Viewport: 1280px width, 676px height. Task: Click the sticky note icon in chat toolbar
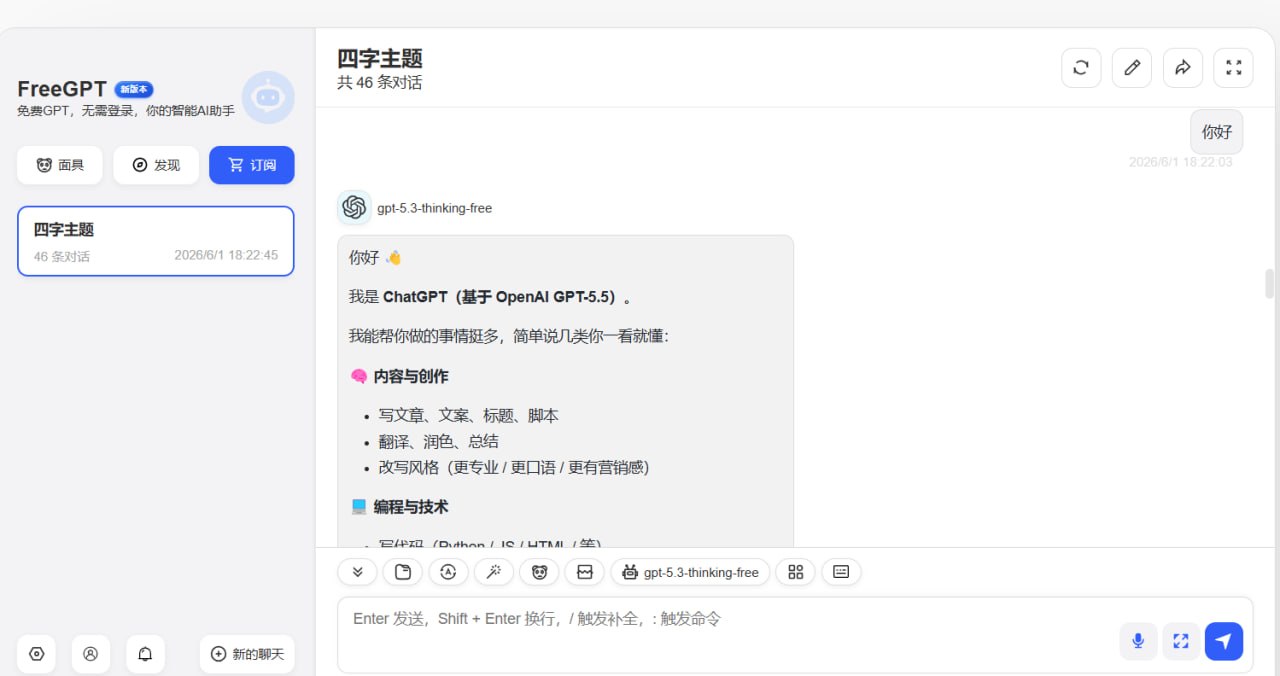[x=403, y=572]
